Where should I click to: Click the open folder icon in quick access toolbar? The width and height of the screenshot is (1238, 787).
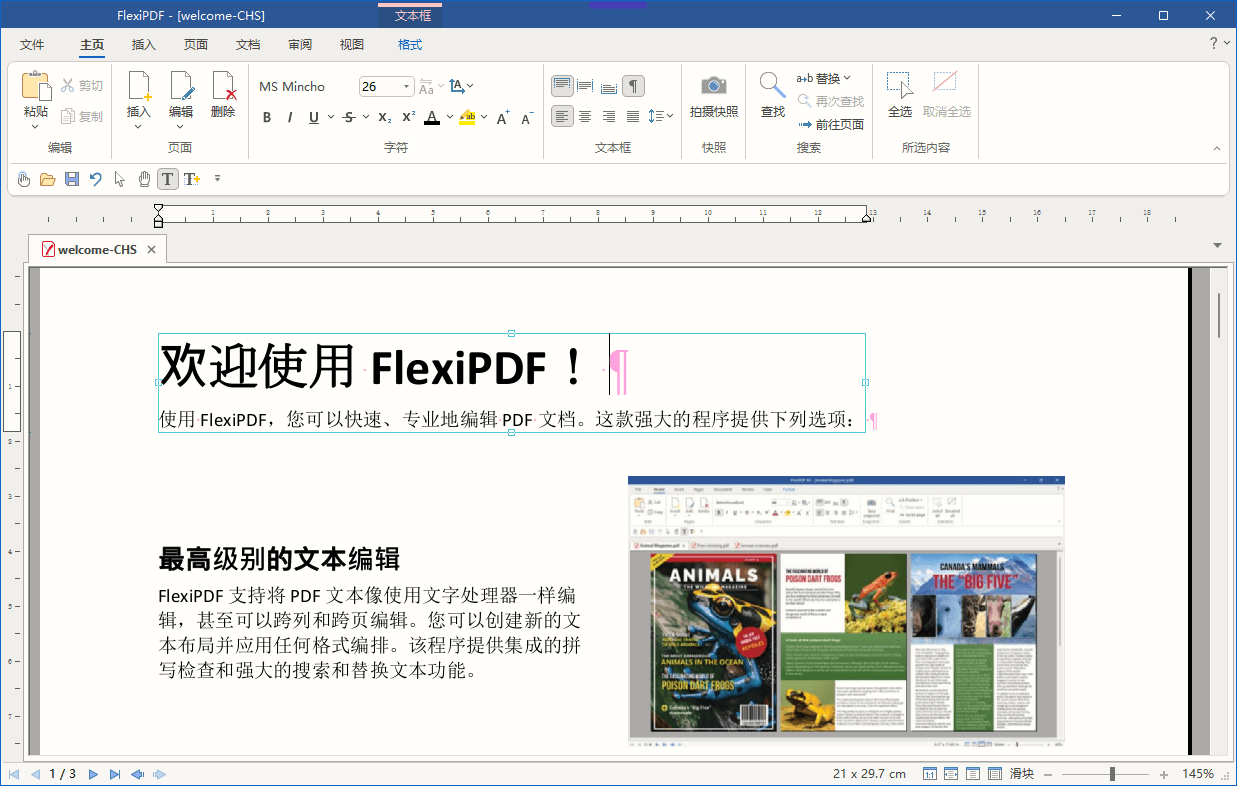point(47,179)
